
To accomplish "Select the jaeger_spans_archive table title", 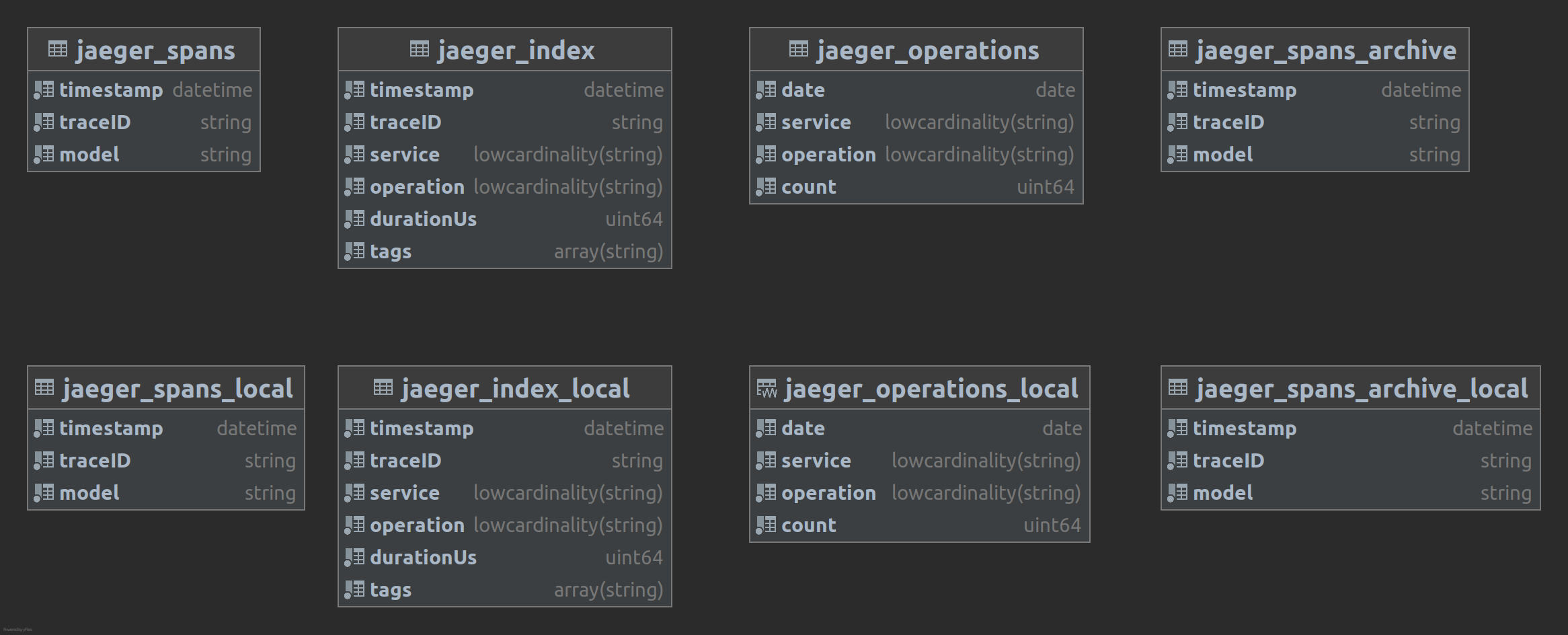I will 1326,50.
